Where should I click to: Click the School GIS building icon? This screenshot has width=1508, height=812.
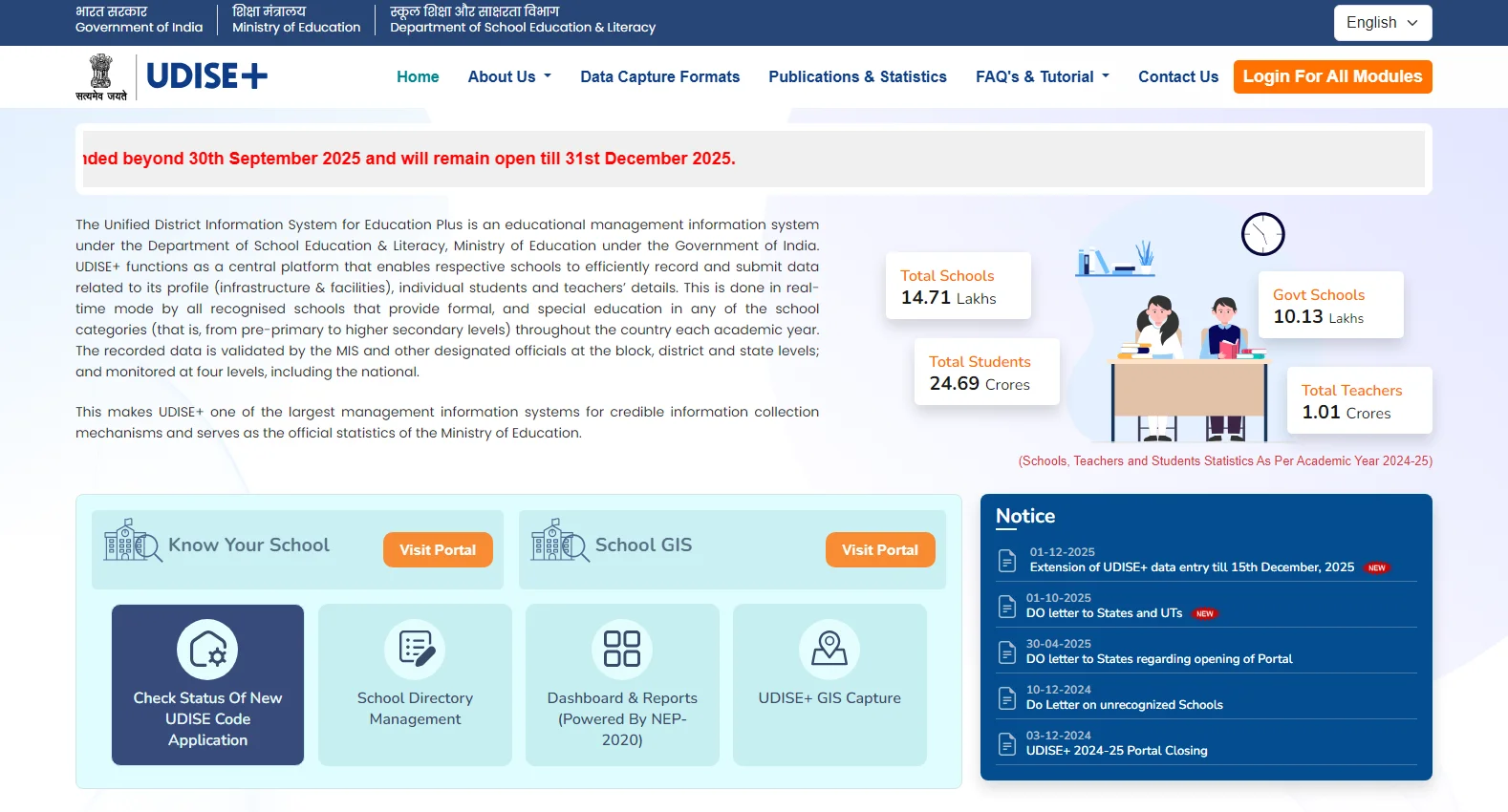560,540
